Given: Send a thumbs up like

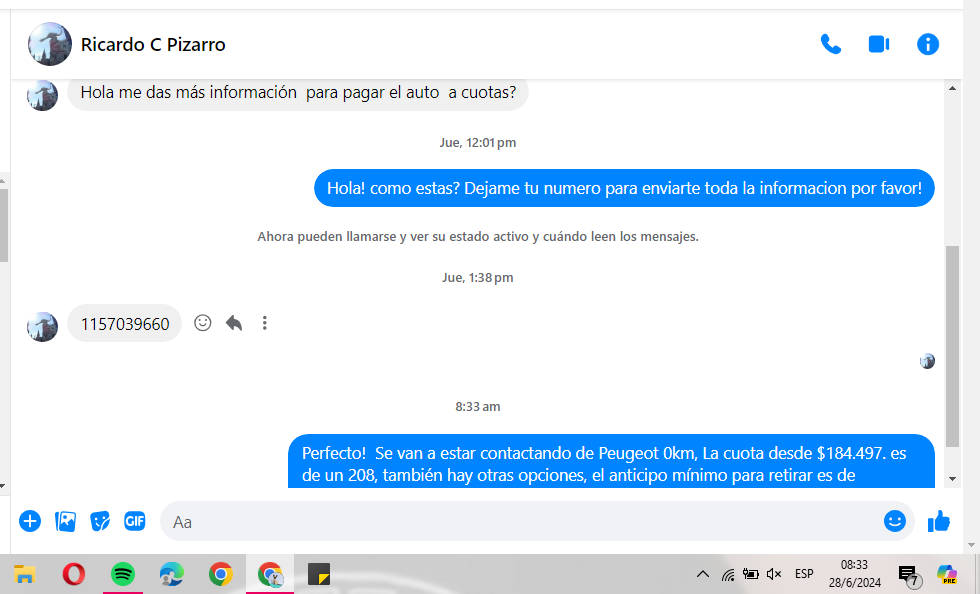Looking at the screenshot, I should click(x=938, y=521).
